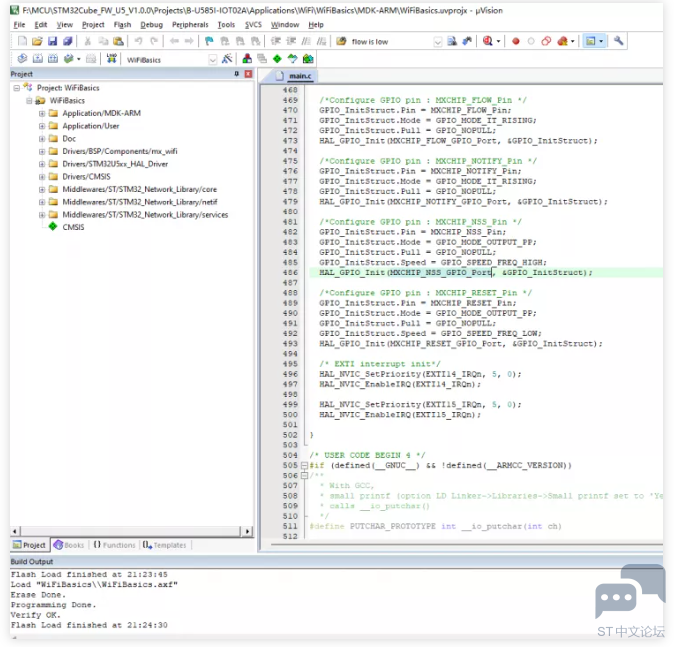Expand the Application/User folder
This screenshot has width=674, height=647.
[42, 126]
